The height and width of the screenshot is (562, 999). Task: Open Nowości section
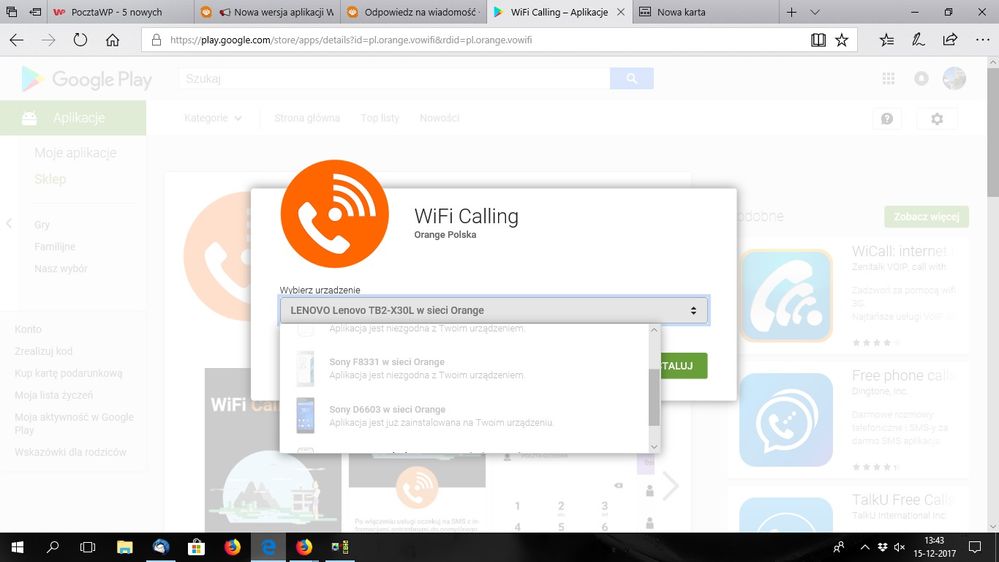(x=440, y=118)
